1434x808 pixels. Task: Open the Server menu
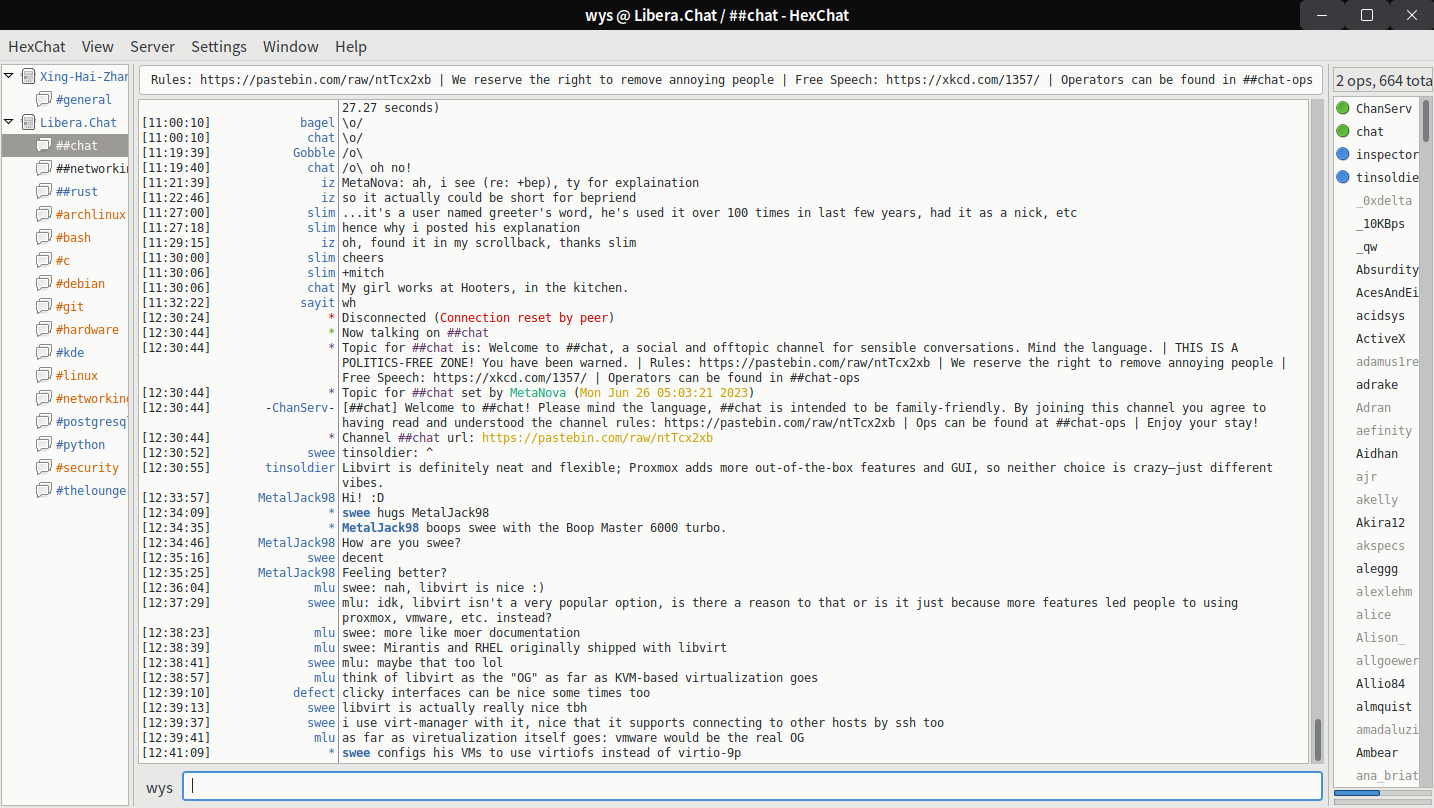tap(152, 46)
